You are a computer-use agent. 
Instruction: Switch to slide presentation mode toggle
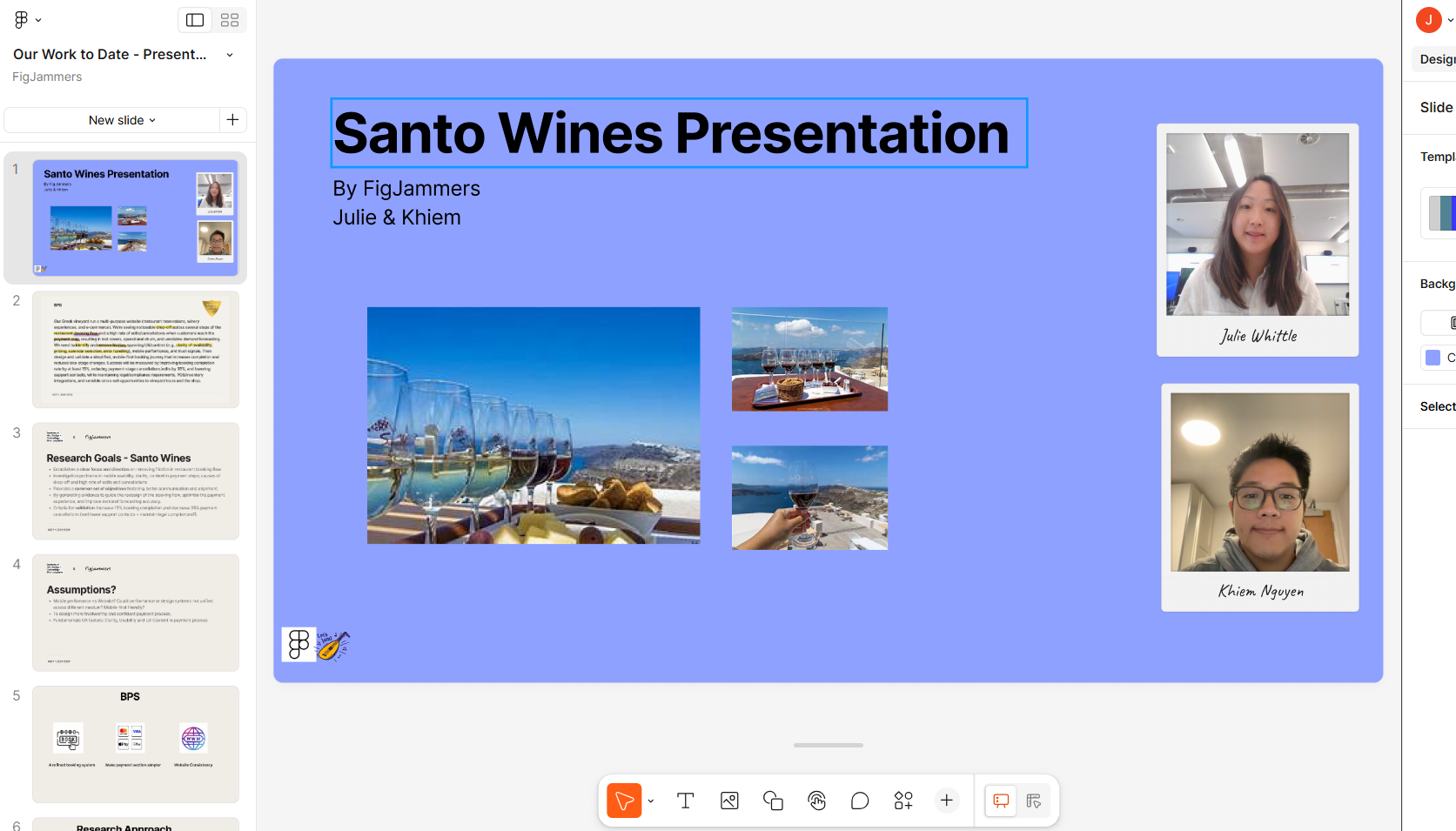[x=1001, y=801]
